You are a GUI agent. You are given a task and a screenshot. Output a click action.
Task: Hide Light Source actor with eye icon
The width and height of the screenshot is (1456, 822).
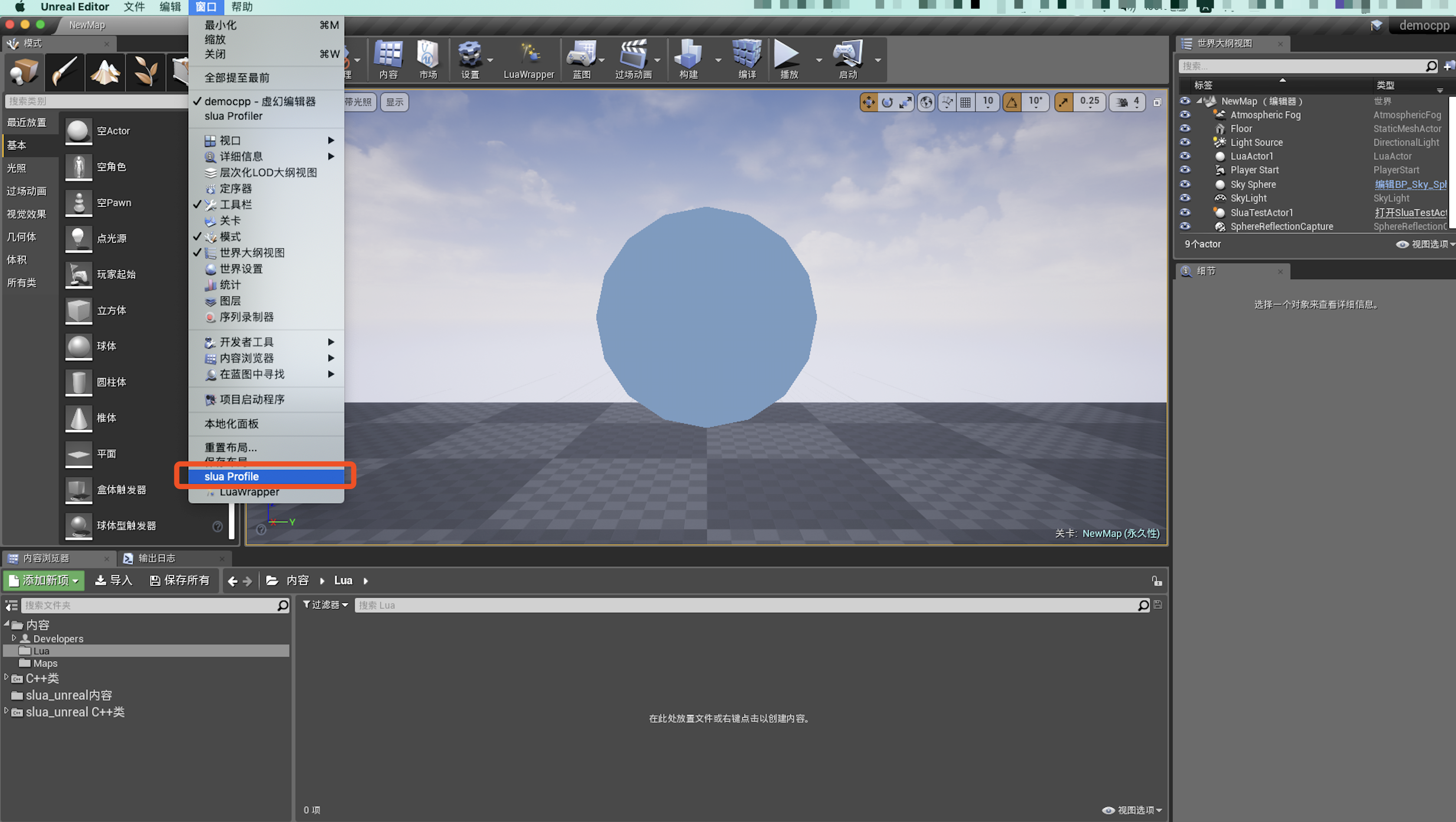click(1185, 142)
